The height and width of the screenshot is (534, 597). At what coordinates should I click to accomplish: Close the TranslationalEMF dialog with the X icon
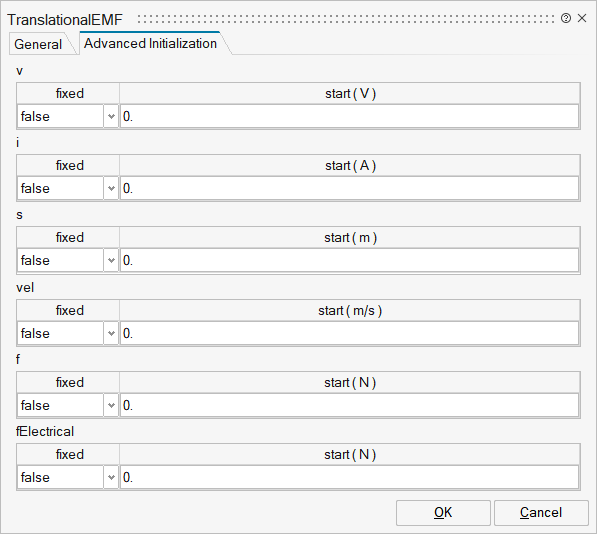582,18
